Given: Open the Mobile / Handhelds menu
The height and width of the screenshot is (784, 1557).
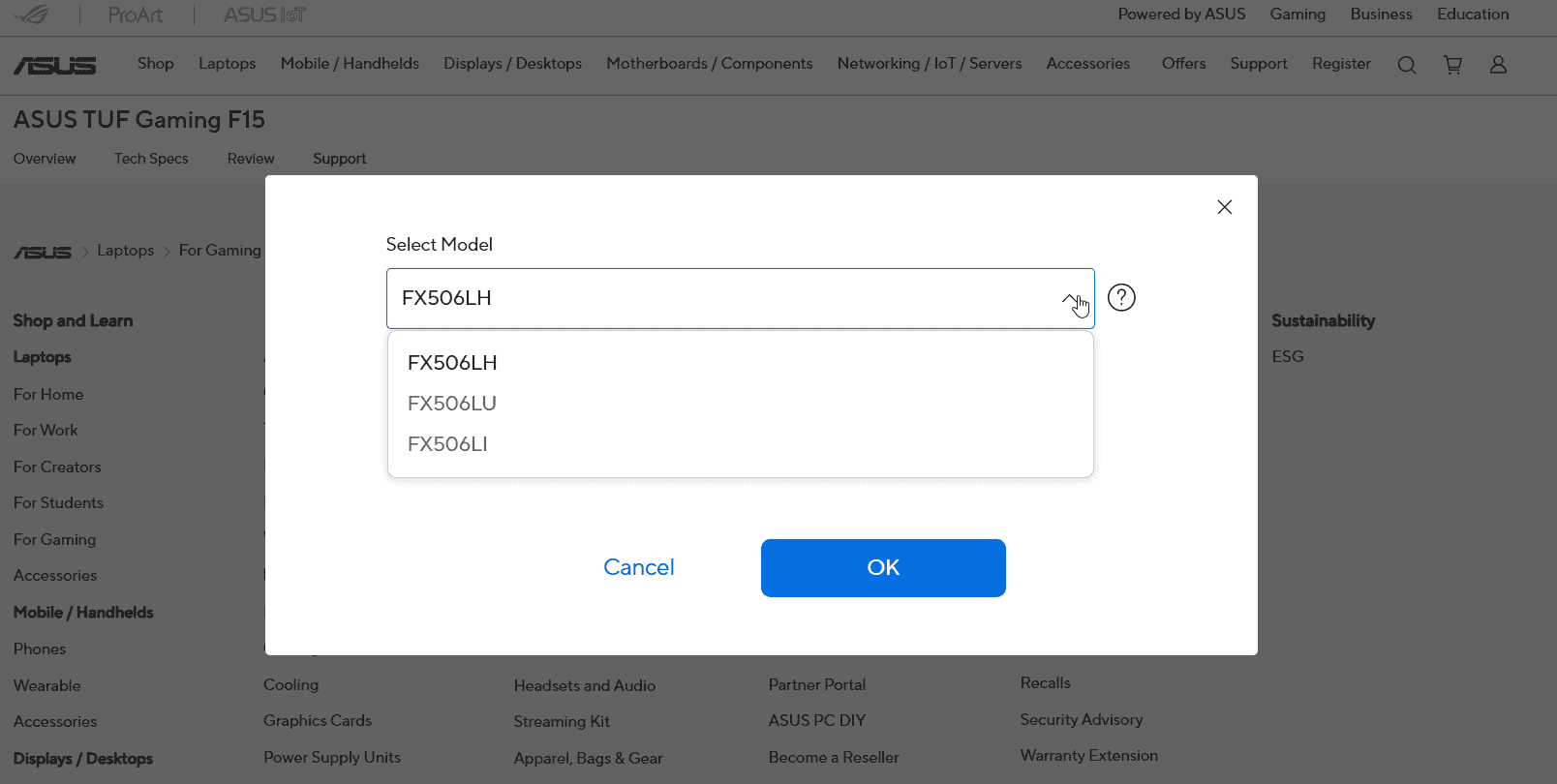Looking at the screenshot, I should (x=350, y=64).
